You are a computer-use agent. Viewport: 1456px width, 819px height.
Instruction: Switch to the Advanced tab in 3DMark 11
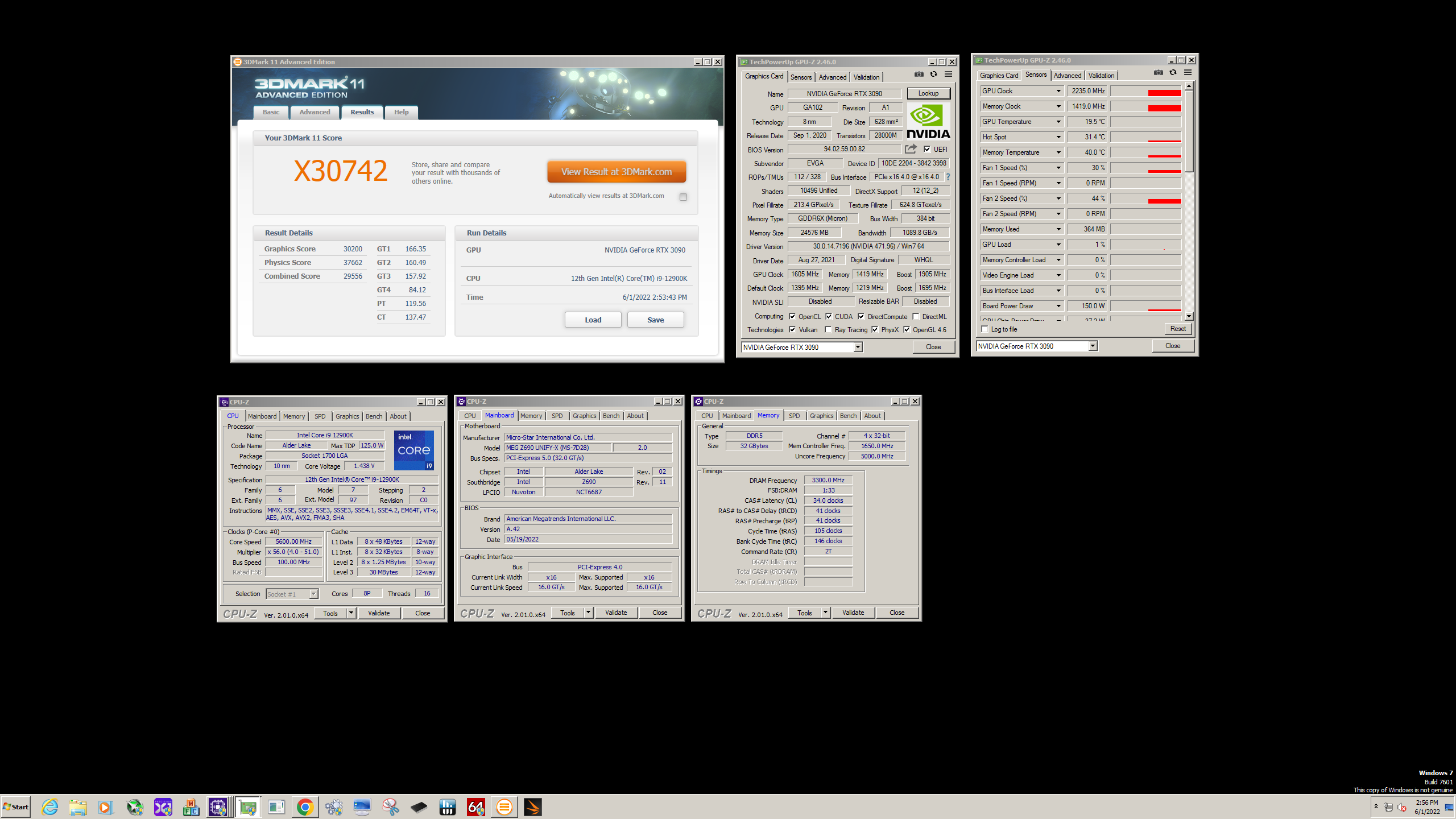pos(315,112)
